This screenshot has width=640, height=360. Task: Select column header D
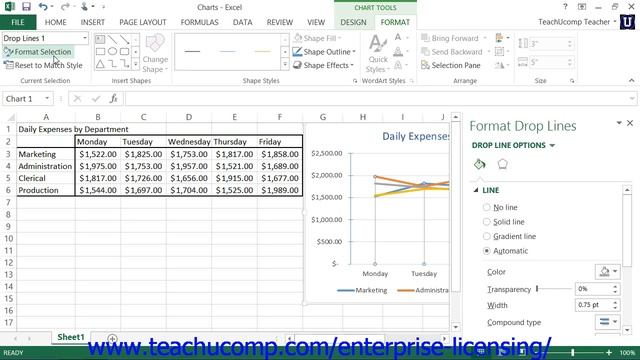[x=189, y=118]
